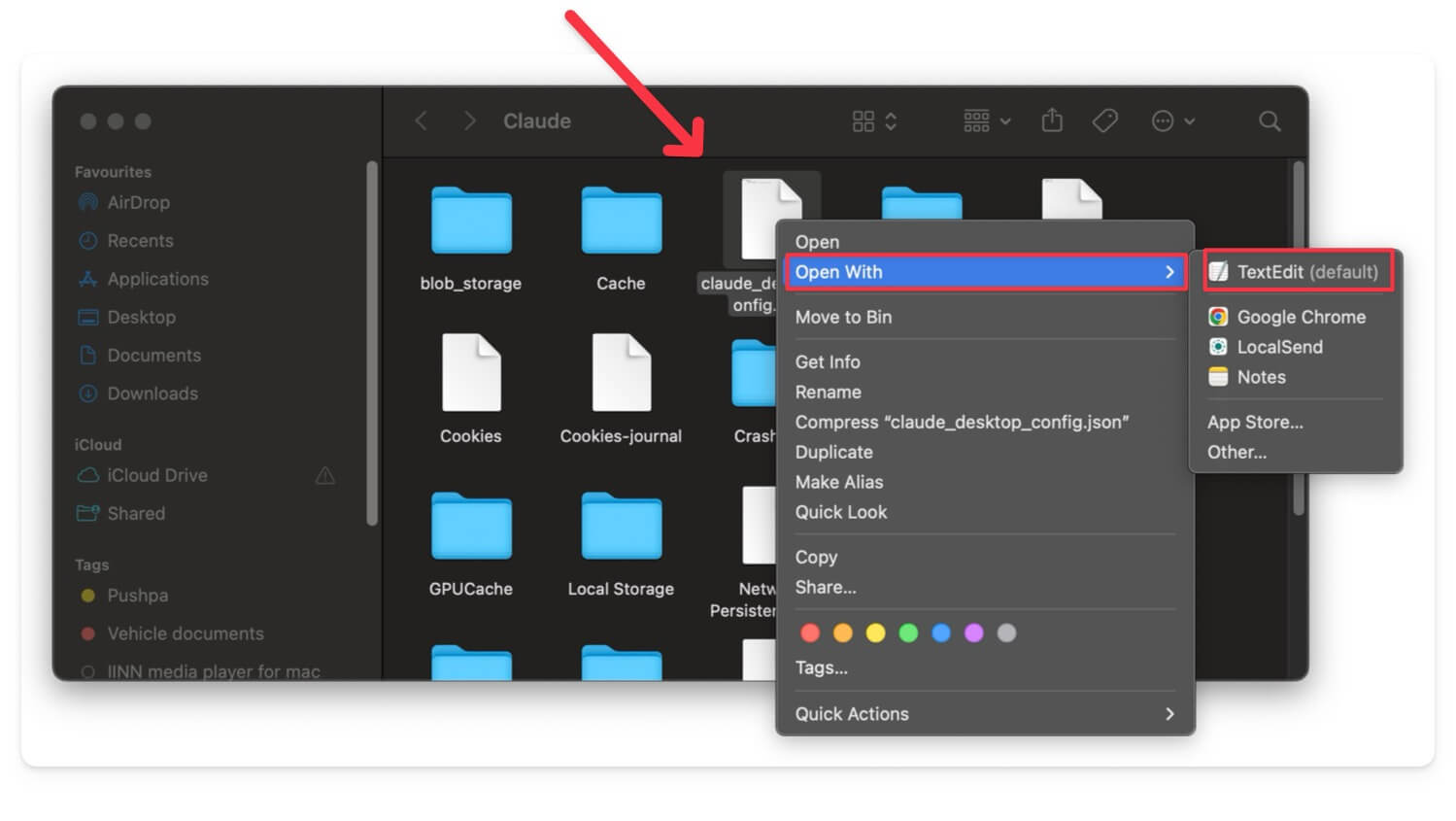This screenshot has width=1456, height=821.
Task: Click the iCloud Drive warning triangle icon
Action: tap(325, 475)
